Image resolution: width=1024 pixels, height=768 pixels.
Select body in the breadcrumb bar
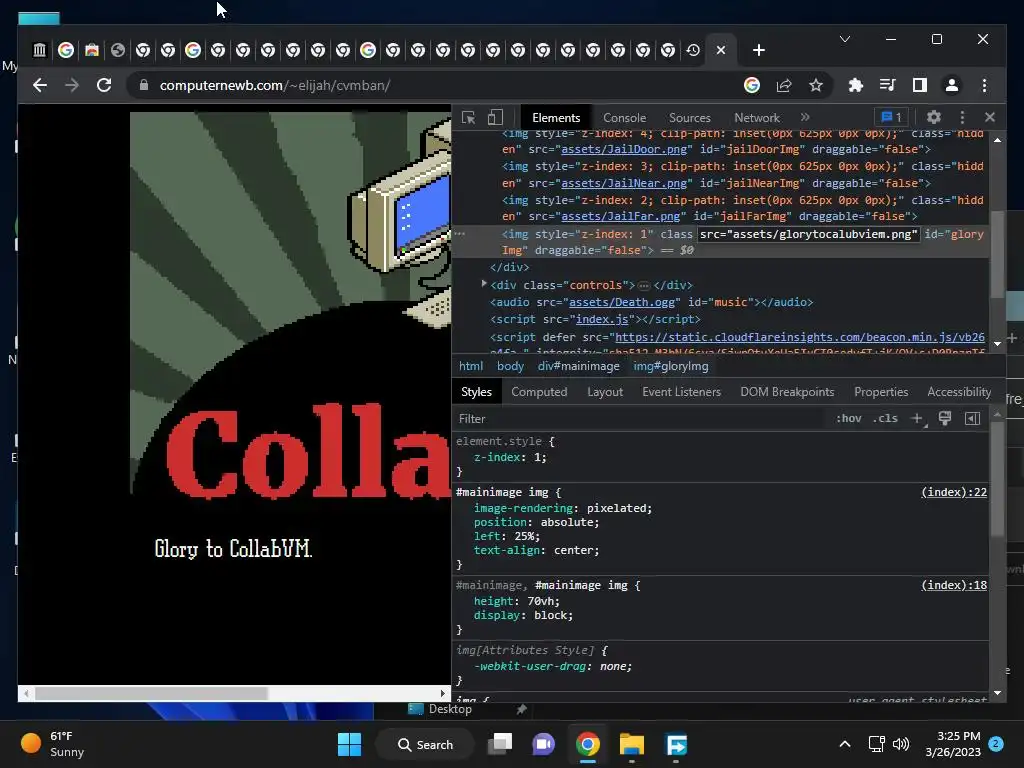click(x=510, y=366)
